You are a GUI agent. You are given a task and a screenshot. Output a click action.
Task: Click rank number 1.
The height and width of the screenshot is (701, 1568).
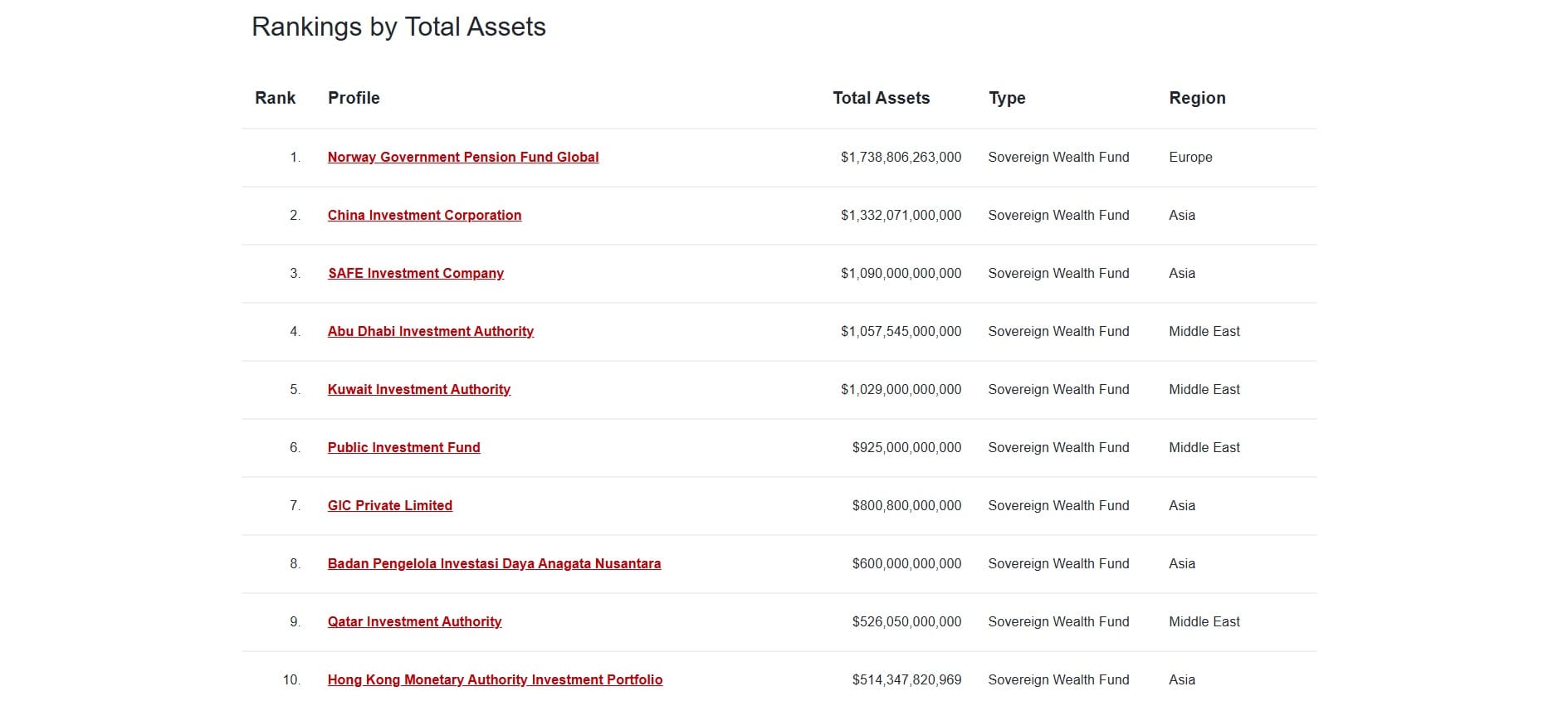click(x=295, y=157)
